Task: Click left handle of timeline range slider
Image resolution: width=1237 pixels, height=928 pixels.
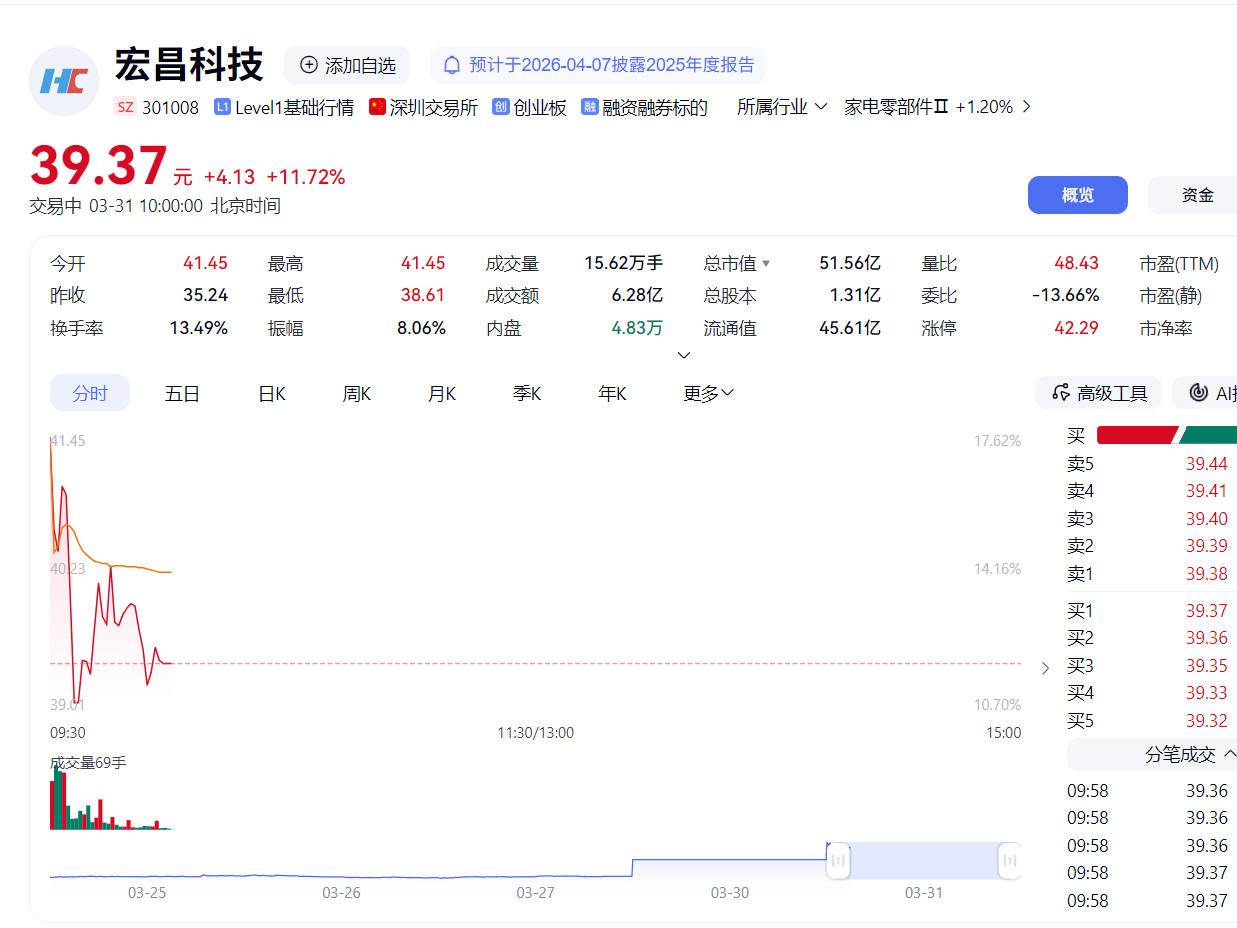Action: coord(838,860)
